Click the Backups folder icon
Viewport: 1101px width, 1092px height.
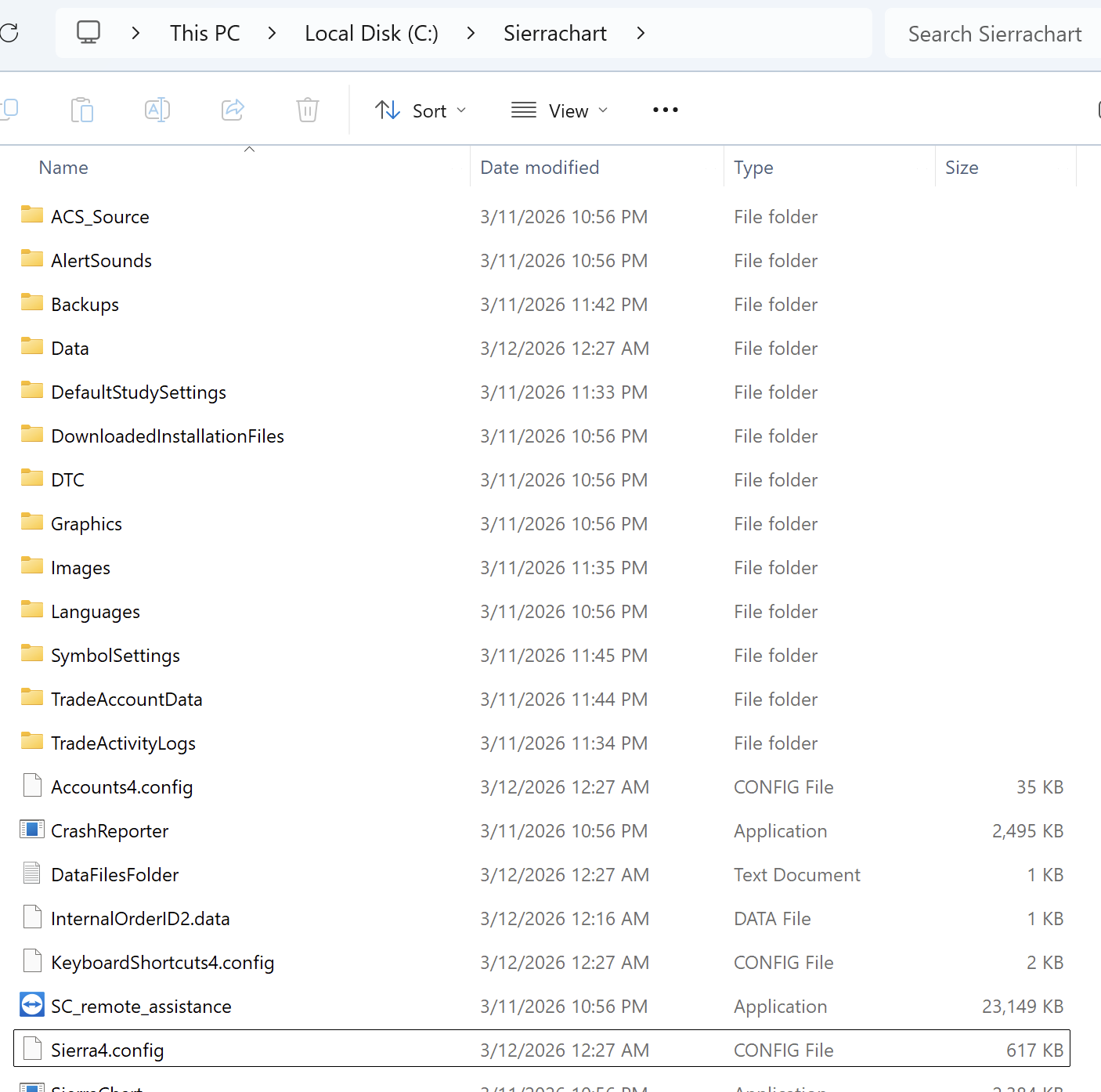coord(32,302)
